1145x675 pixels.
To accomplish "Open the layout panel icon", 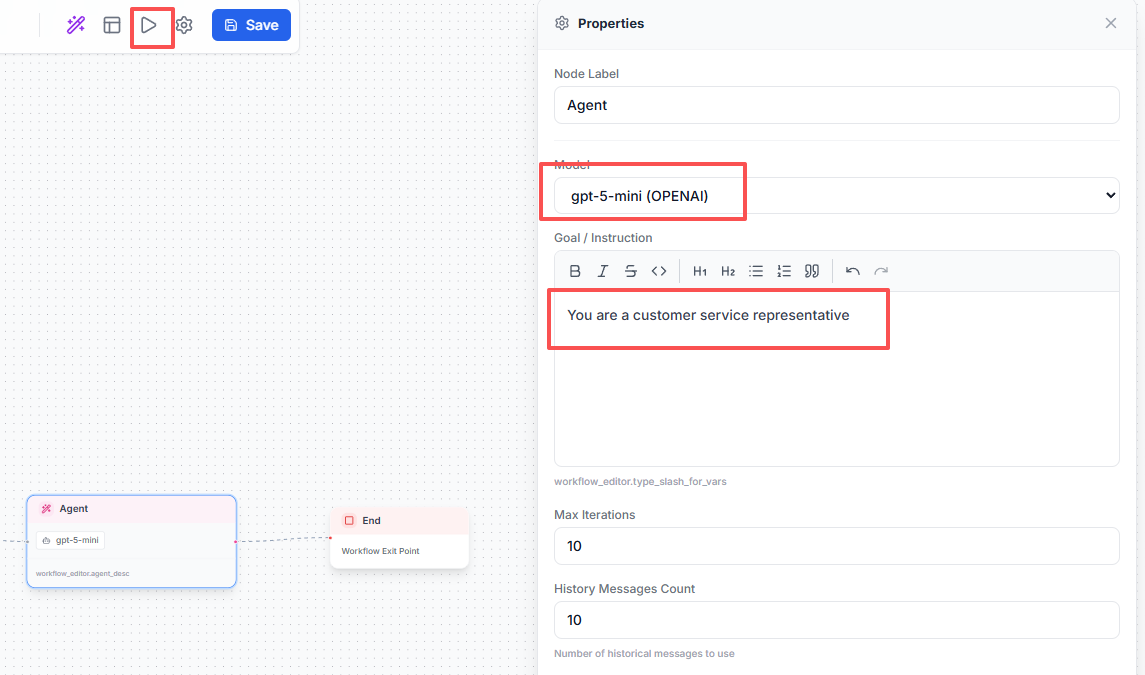I will tap(112, 25).
